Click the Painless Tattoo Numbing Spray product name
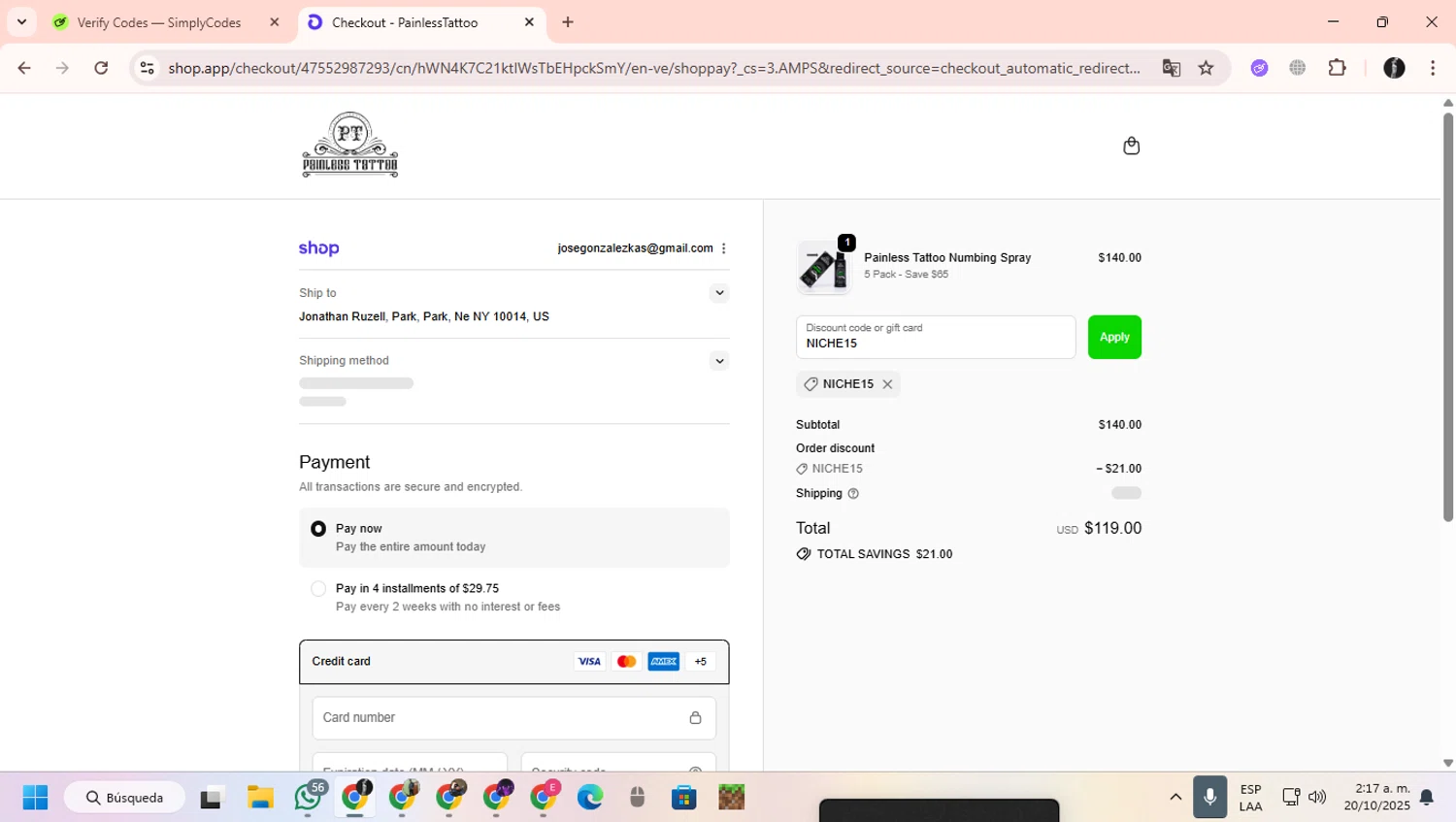The image size is (1456, 822). (947, 258)
